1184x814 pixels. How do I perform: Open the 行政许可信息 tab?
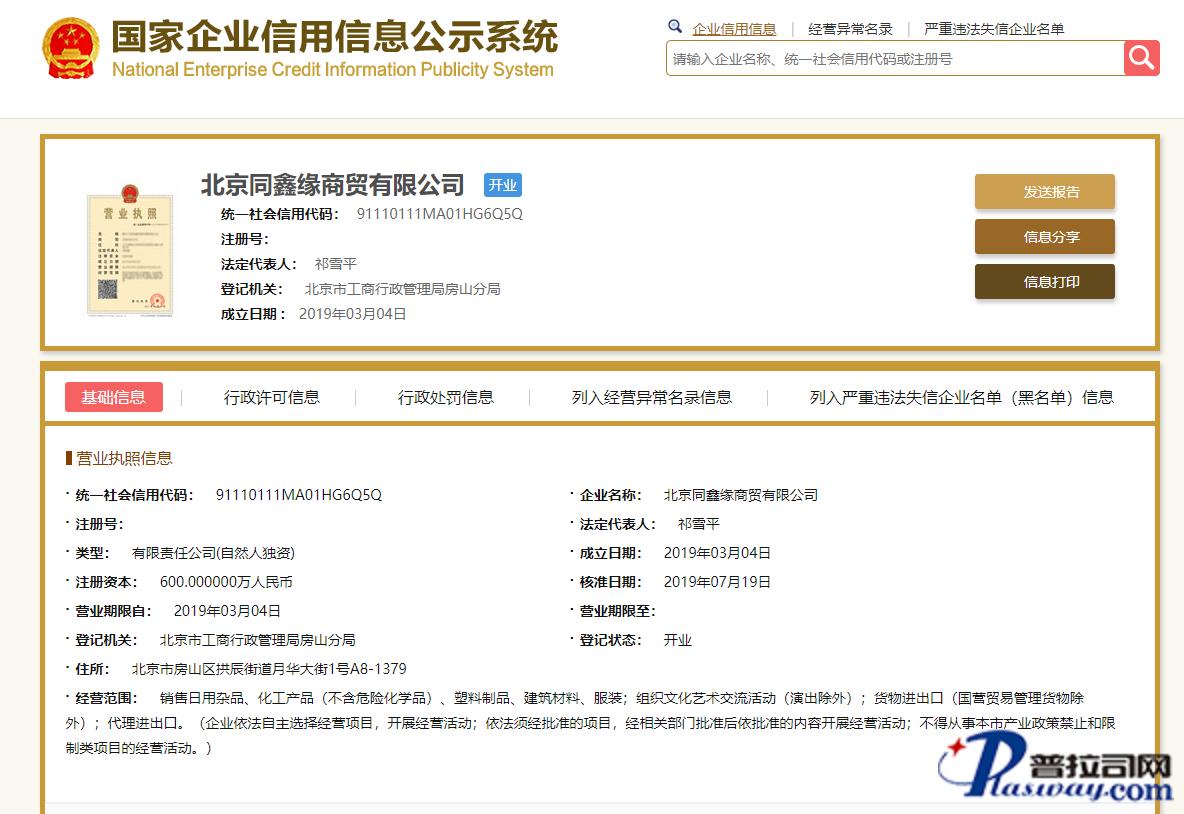click(x=271, y=397)
